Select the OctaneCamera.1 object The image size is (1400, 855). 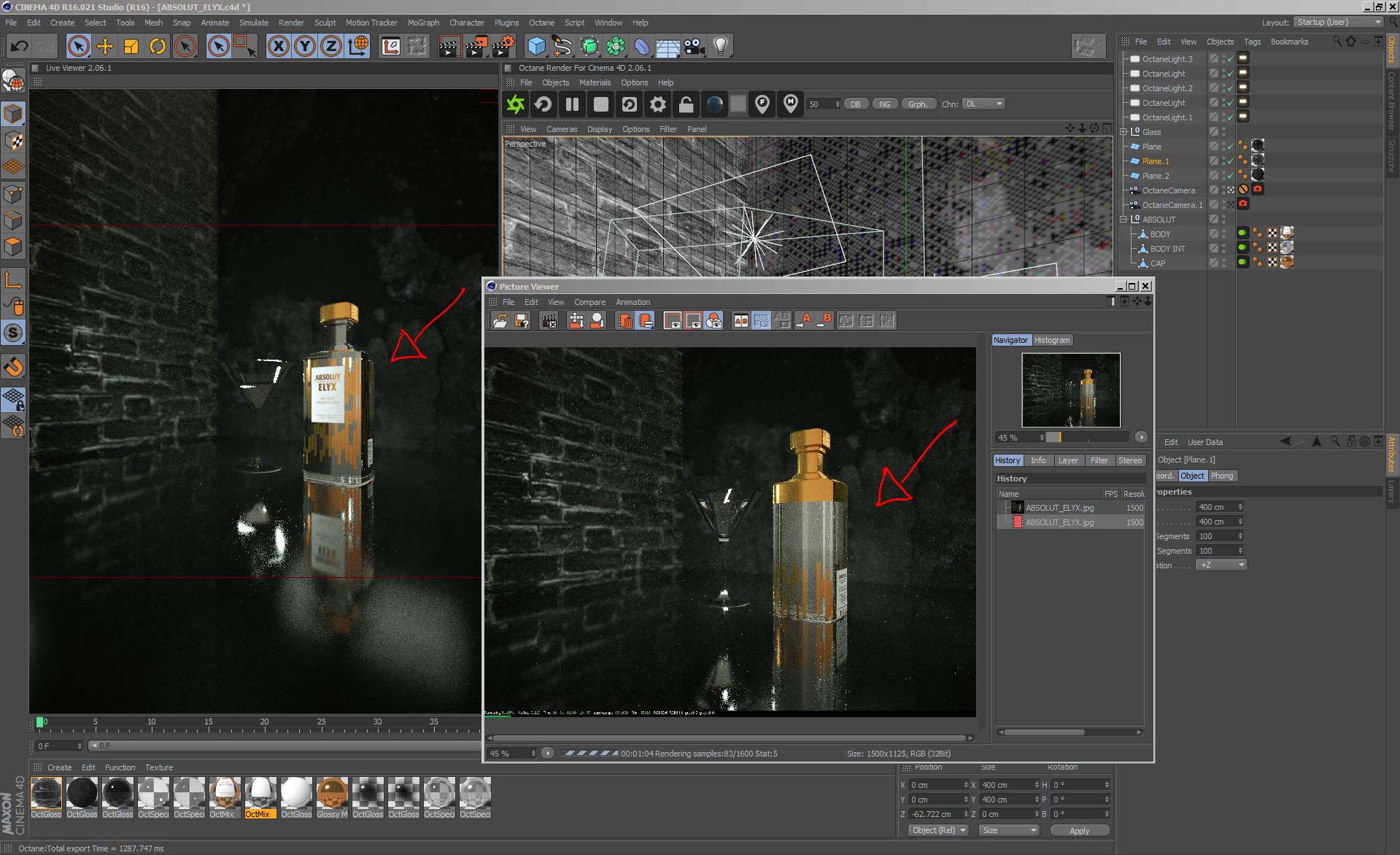[x=1172, y=205]
